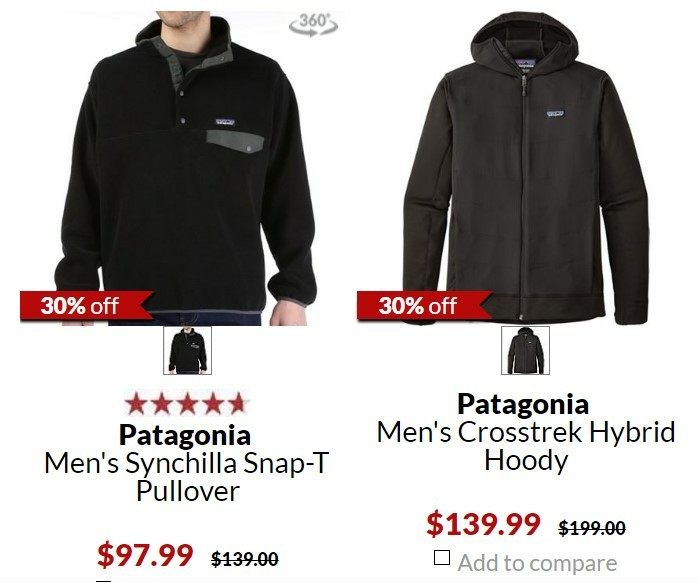
Task: Click the struck-through $199.00 original price
Action: pos(592,528)
